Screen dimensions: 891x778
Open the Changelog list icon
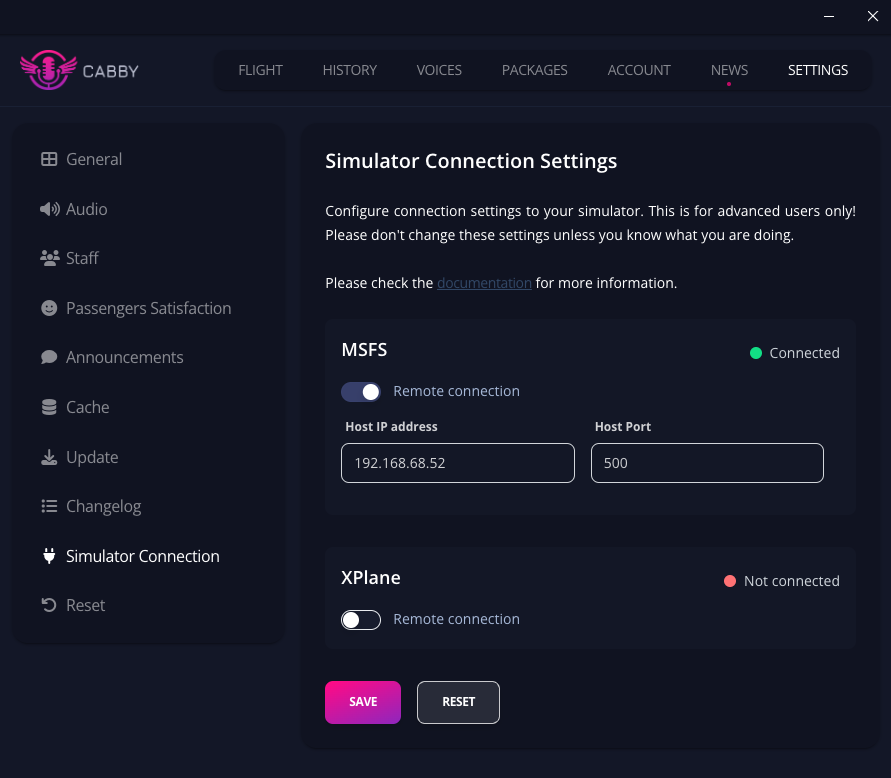point(49,506)
